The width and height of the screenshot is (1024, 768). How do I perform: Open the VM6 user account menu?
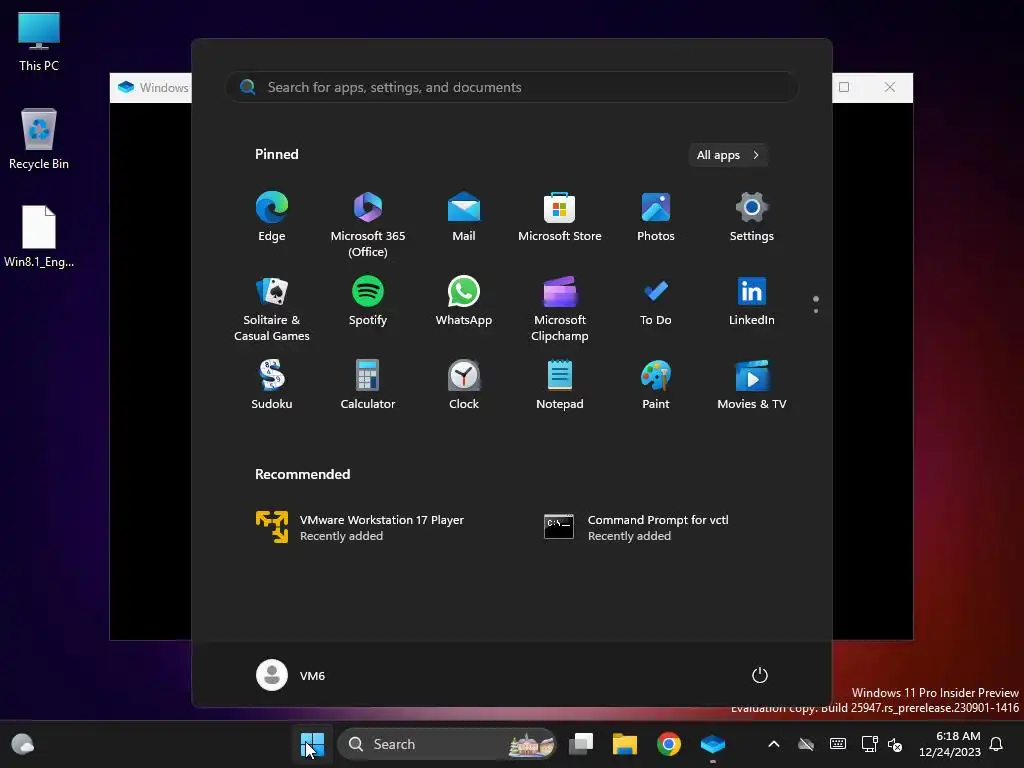coord(291,675)
